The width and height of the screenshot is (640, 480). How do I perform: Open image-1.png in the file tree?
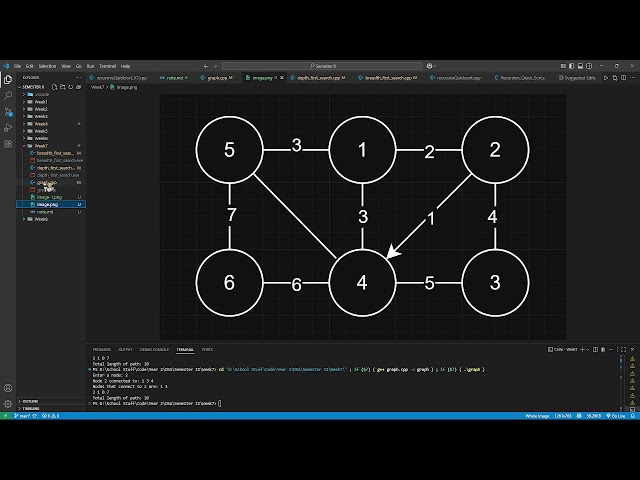(x=51, y=197)
